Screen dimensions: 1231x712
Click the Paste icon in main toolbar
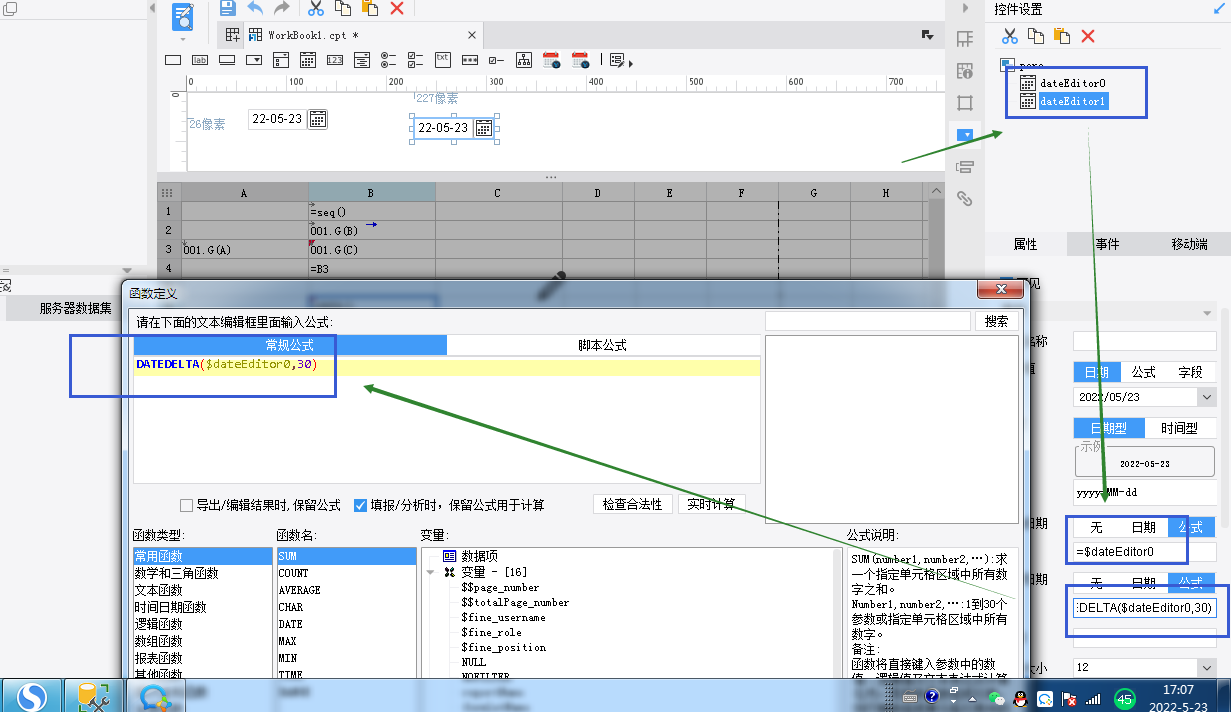pyautogui.click(x=370, y=8)
